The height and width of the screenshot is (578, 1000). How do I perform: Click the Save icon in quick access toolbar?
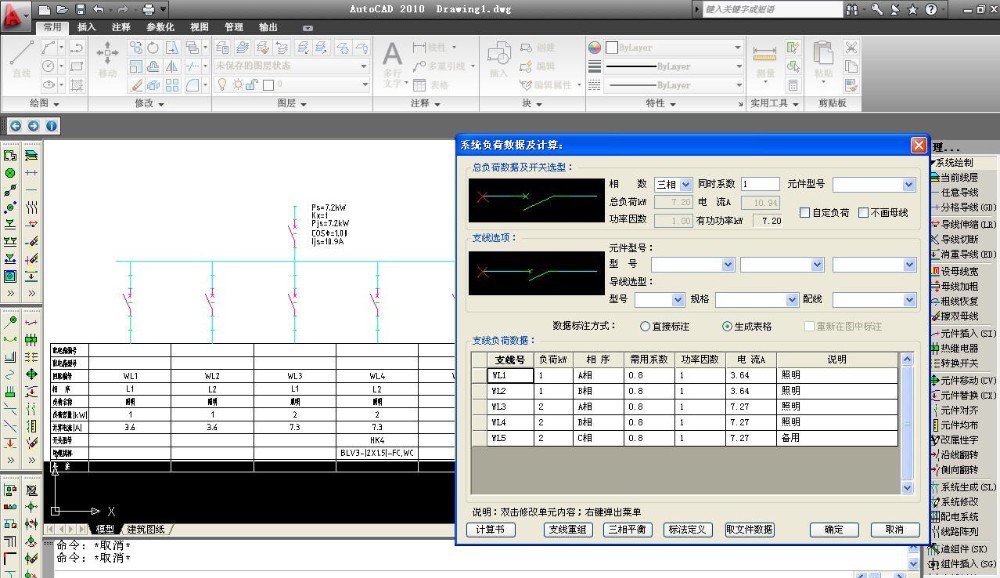[80, 9]
